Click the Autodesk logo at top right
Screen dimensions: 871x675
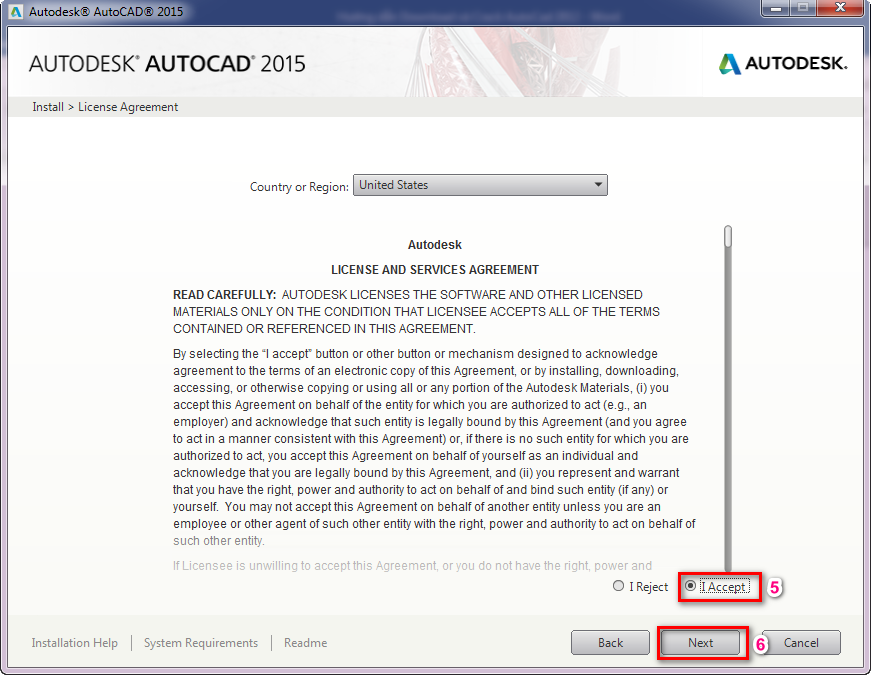click(783, 63)
